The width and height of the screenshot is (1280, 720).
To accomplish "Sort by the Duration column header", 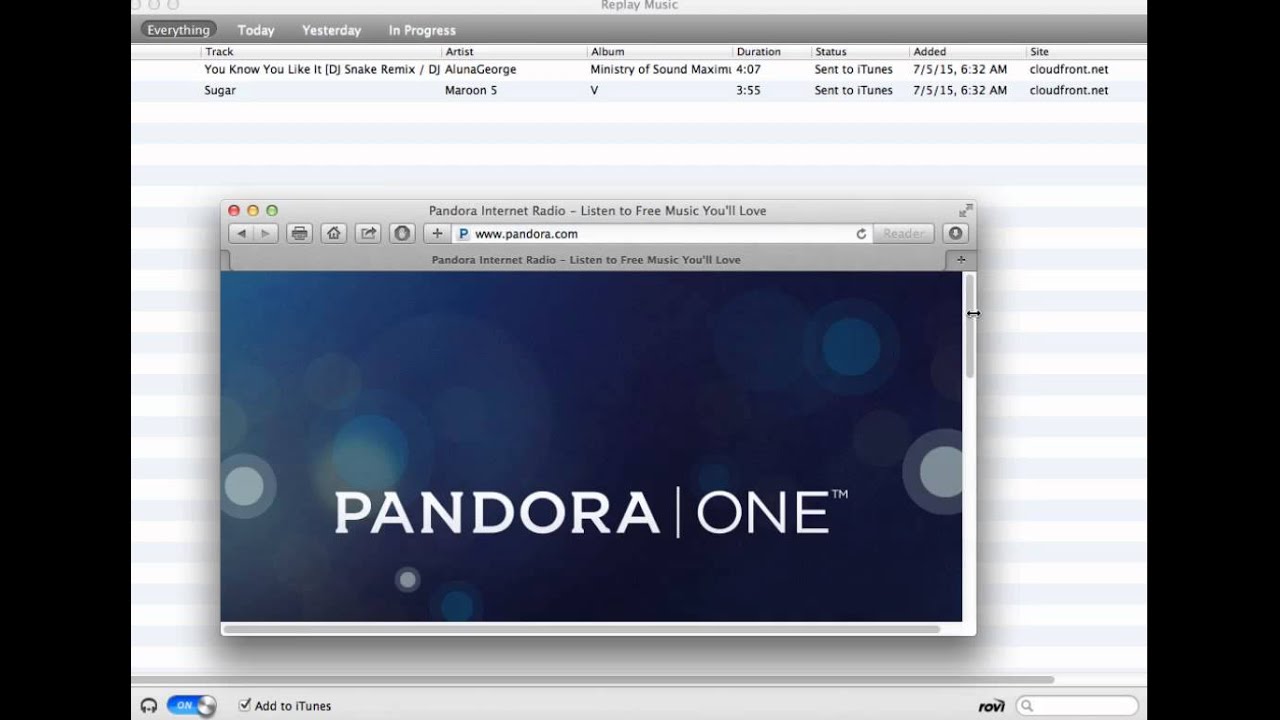I will pyautogui.click(x=771, y=52).
